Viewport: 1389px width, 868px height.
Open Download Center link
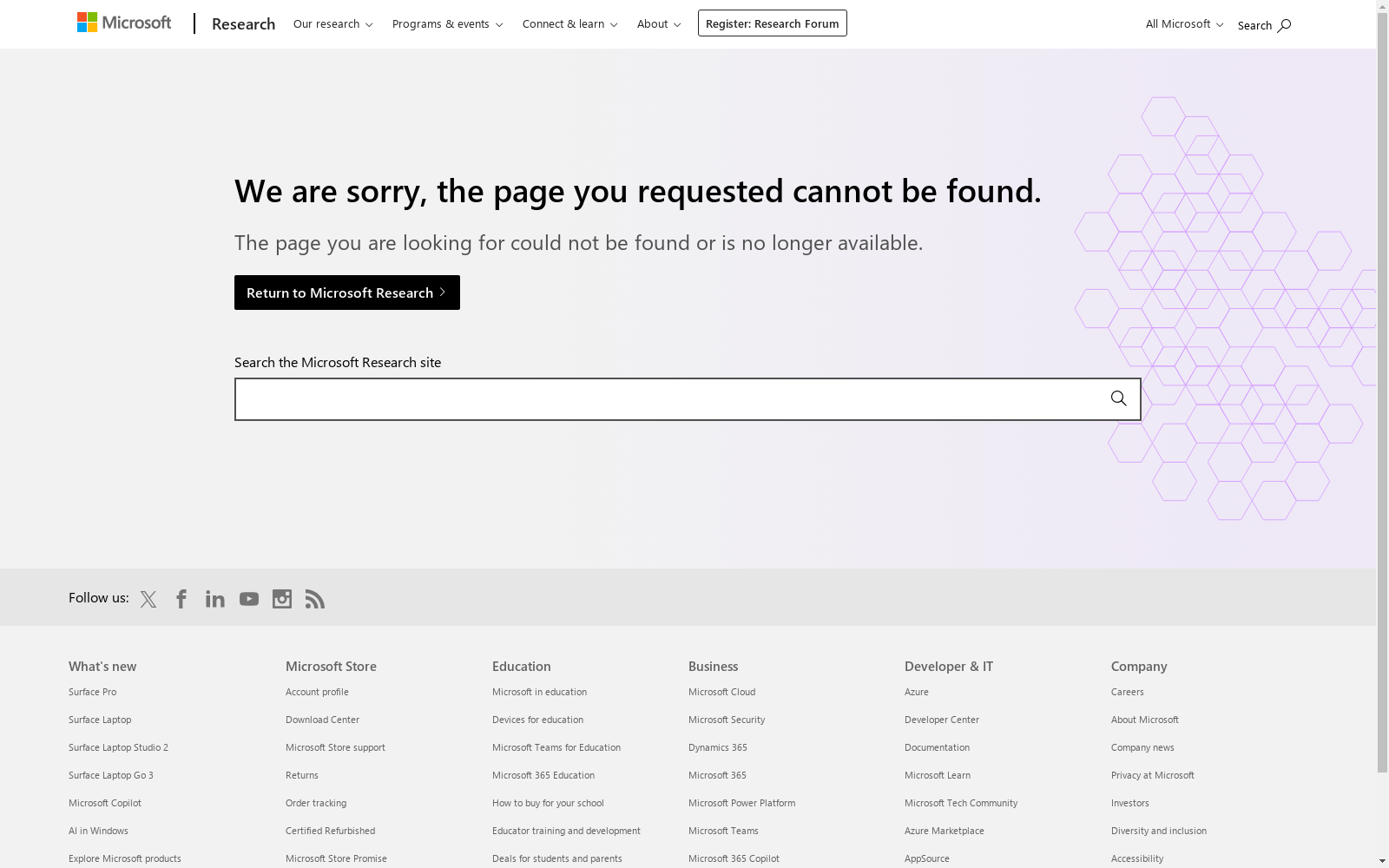pos(322,720)
